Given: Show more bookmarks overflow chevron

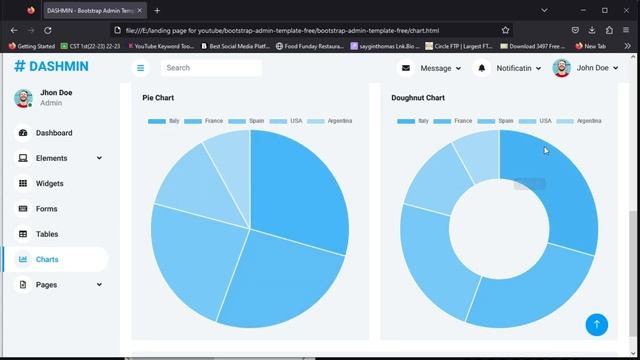Looking at the screenshot, I should 627,46.
